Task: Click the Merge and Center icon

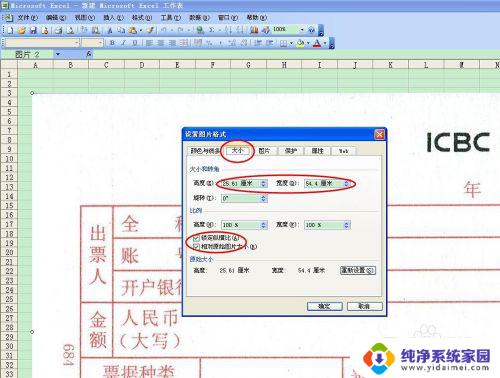Action: 184,43
